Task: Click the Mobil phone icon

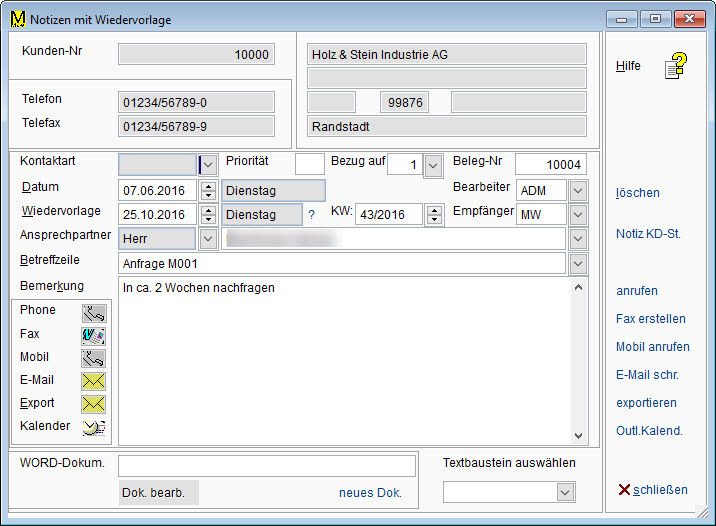Action: (93, 358)
